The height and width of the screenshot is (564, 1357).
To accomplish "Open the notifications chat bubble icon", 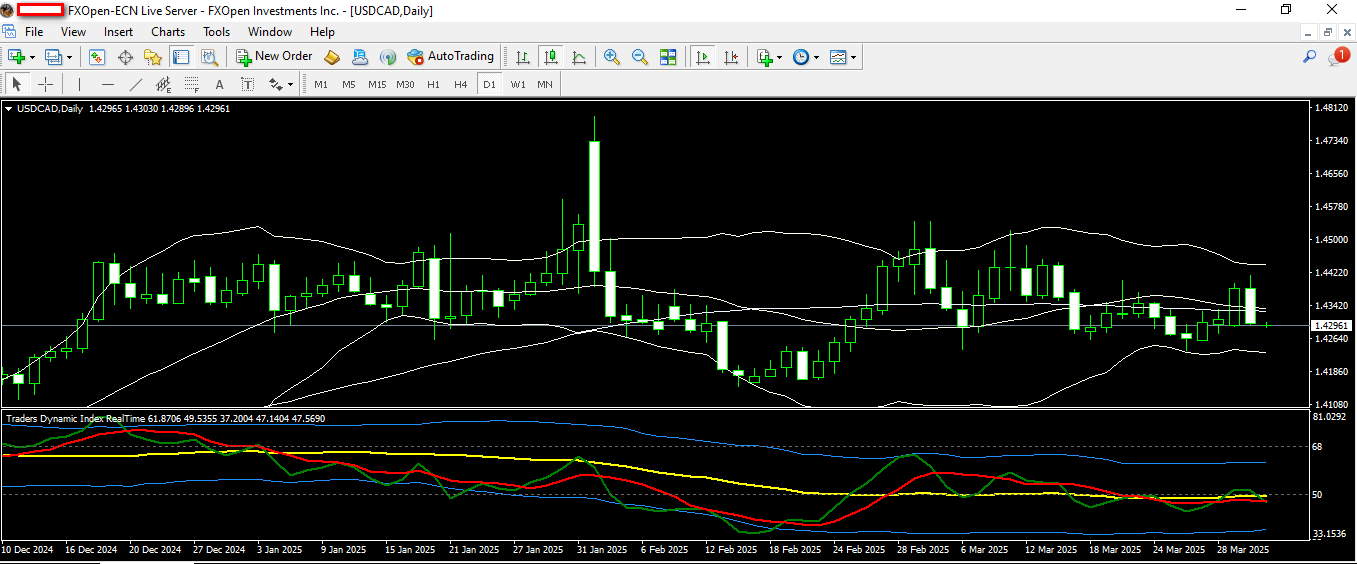I will 1338,57.
